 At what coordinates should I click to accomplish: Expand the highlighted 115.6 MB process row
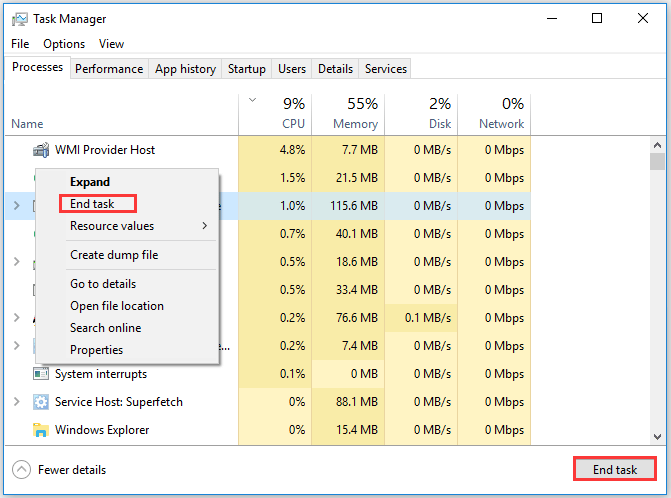[17, 206]
